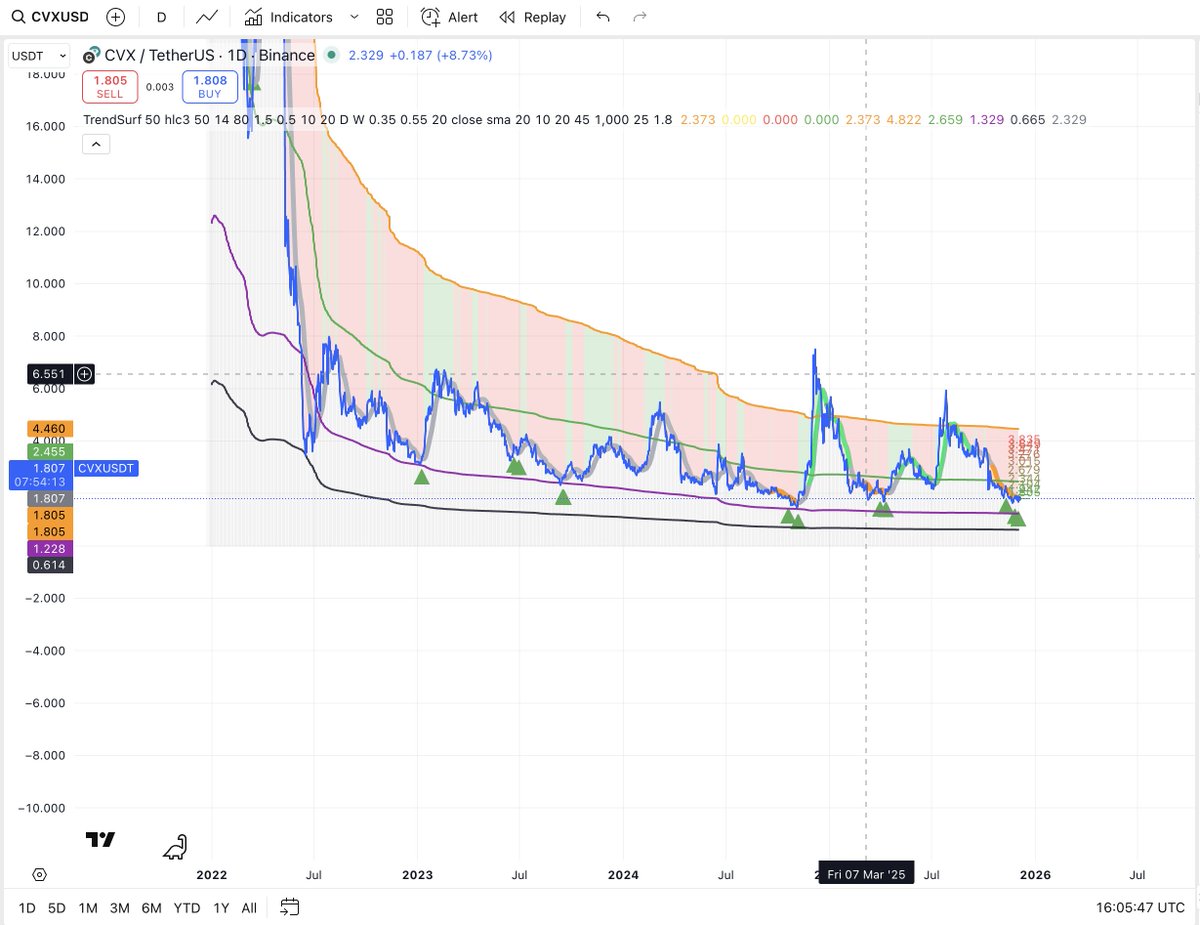The width and height of the screenshot is (1200, 925).
Task: Create an alert with the Alert clock icon
Action: [x=431, y=17]
